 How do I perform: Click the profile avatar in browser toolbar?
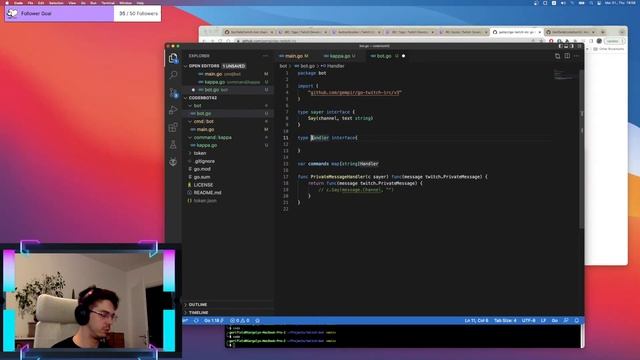pos(599,41)
